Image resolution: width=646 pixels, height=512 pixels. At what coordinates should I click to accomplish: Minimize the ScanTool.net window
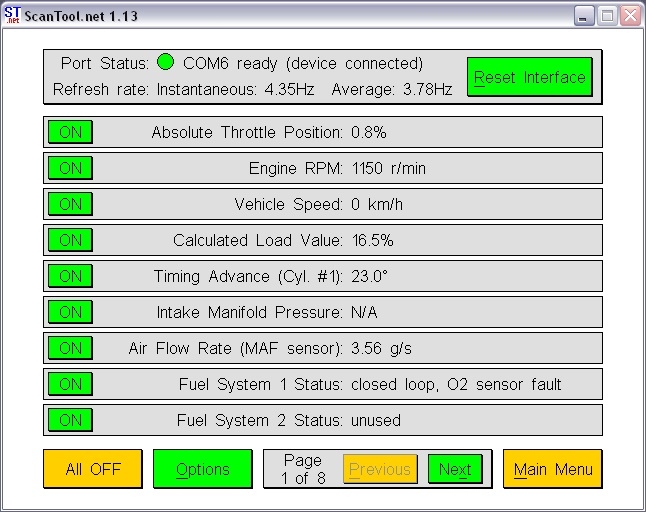tap(584, 16)
